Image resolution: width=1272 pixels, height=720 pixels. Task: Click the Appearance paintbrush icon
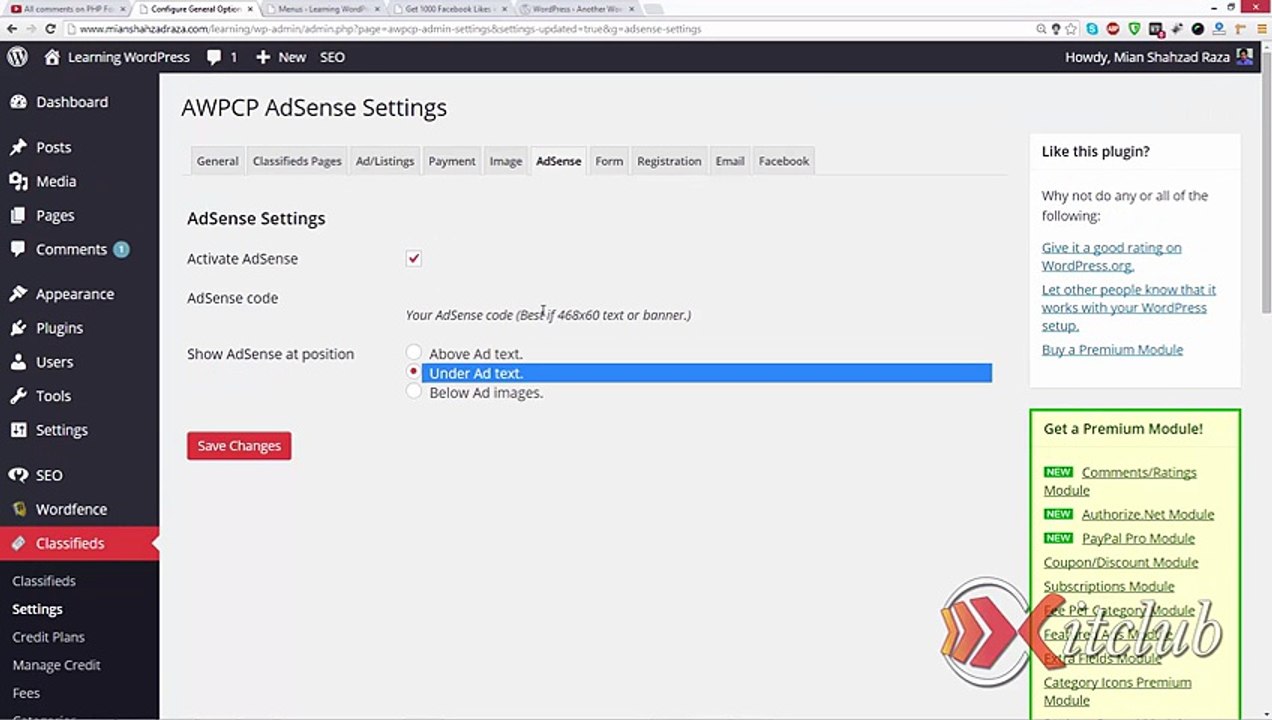pos(18,294)
